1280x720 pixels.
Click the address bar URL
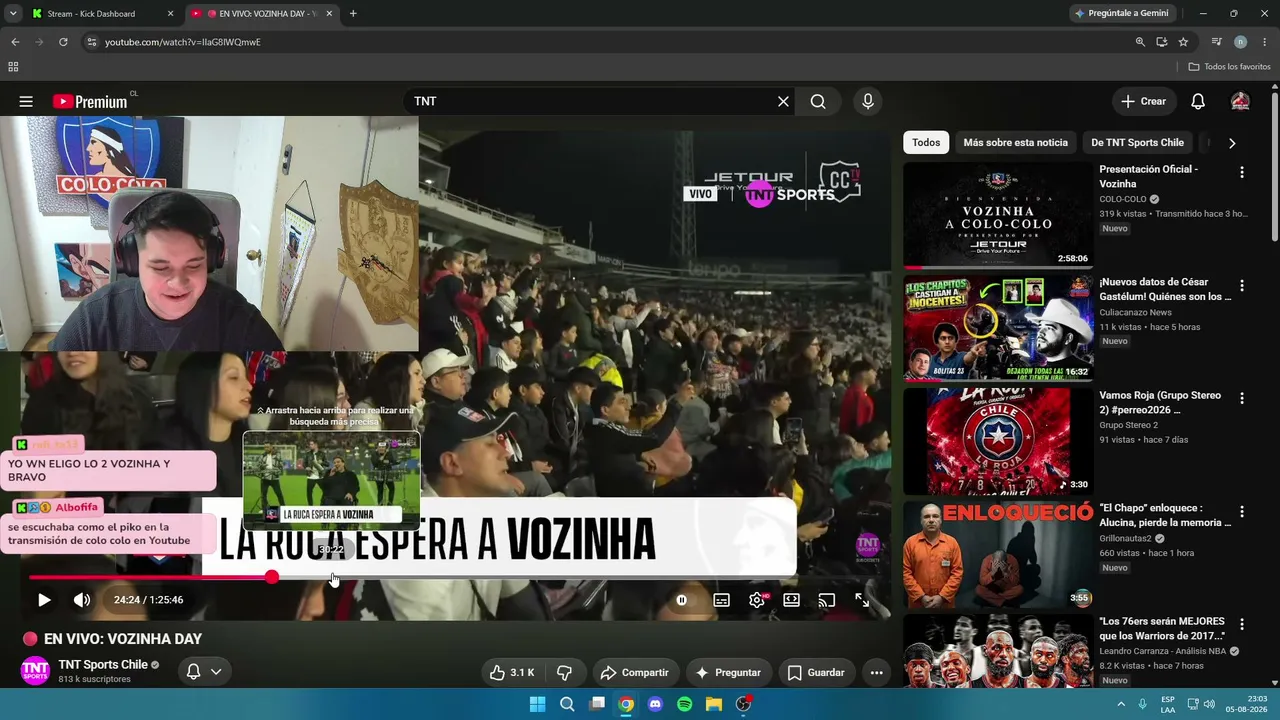click(x=183, y=42)
